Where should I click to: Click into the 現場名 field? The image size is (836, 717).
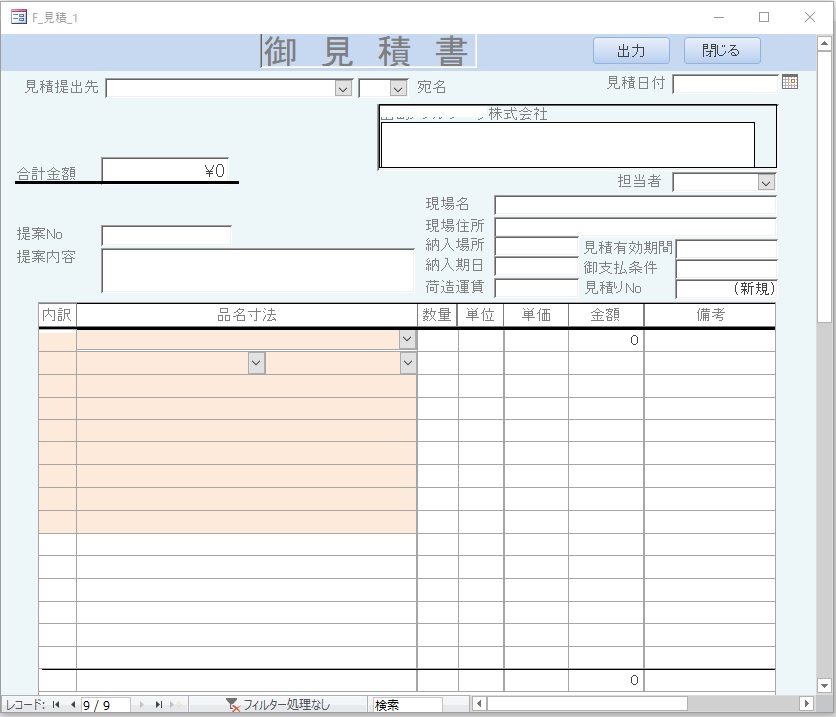tap(635, 205)
